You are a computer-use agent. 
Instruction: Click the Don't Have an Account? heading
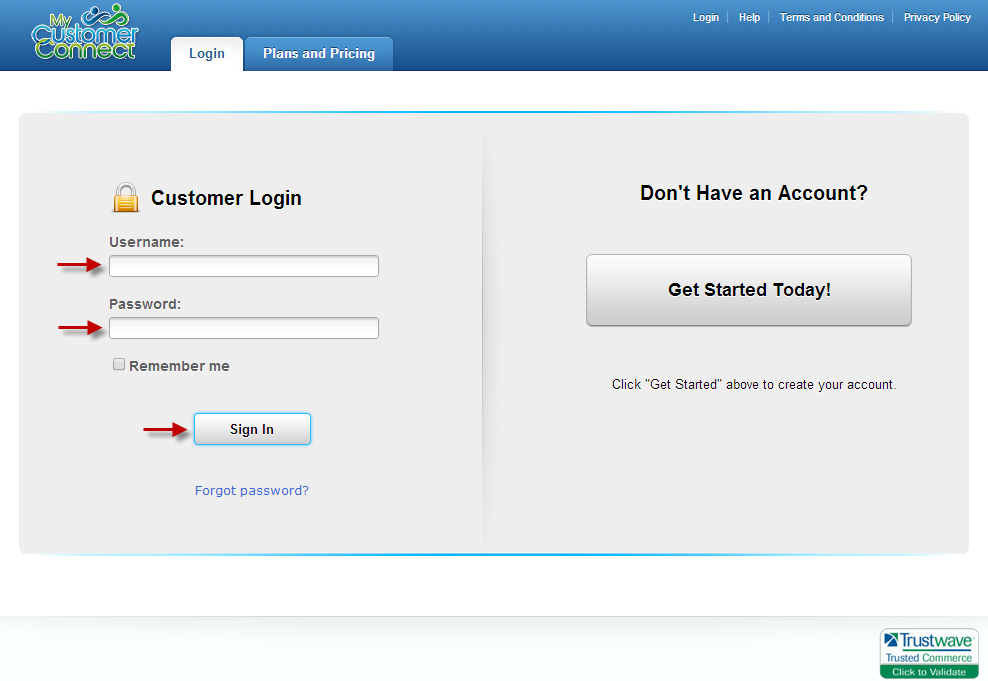point(753,193)
